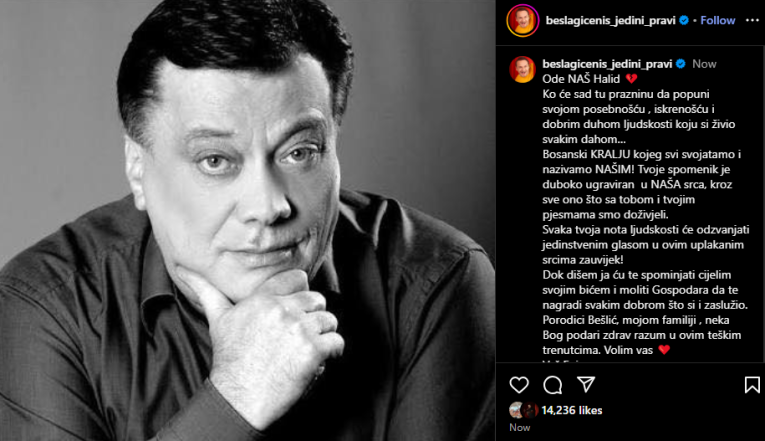Click liker avatars beside likes count
Image resolution: width=765 pixels, height=441 pixels.
coord(523,410)
